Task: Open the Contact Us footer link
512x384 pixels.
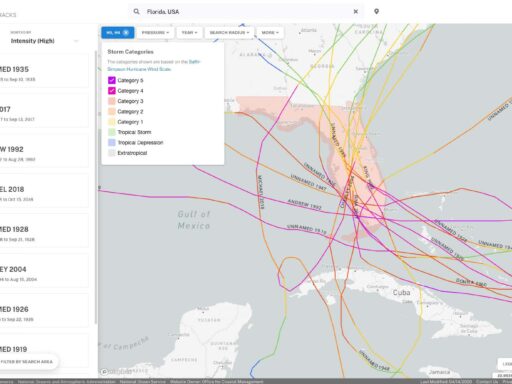Action: point(487,381)
